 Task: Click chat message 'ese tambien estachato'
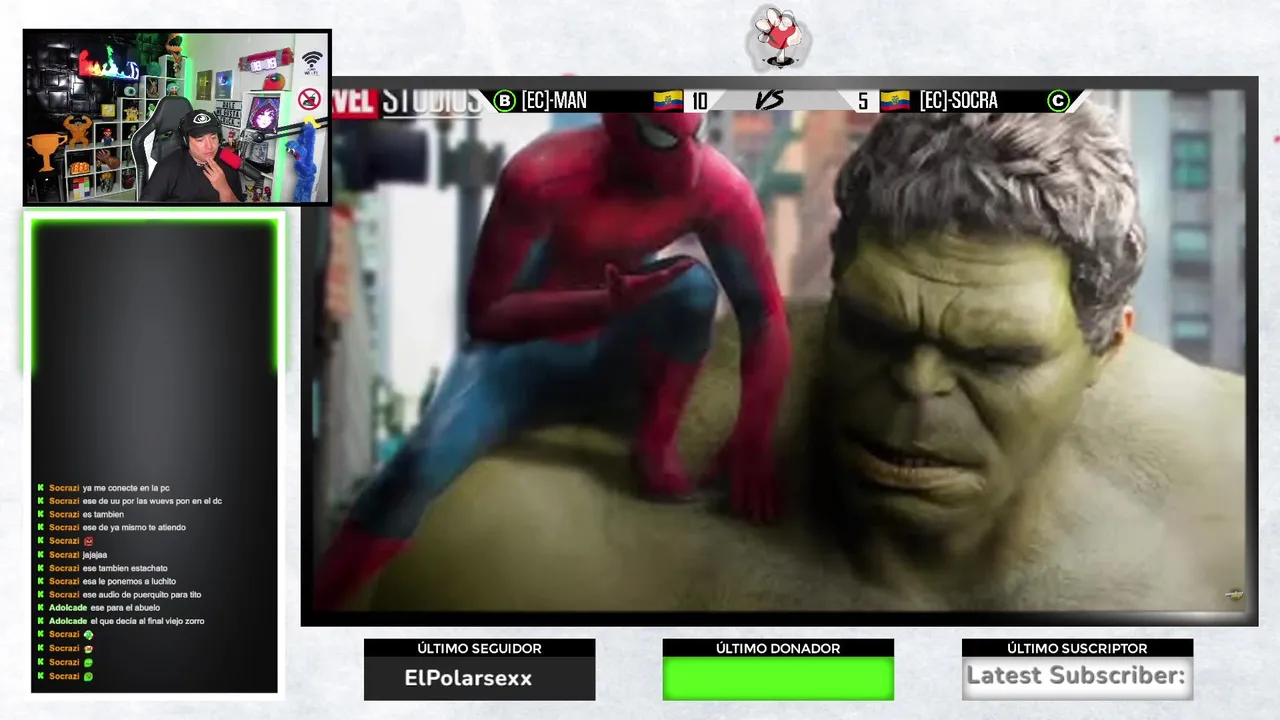click(x=125, y=568)
